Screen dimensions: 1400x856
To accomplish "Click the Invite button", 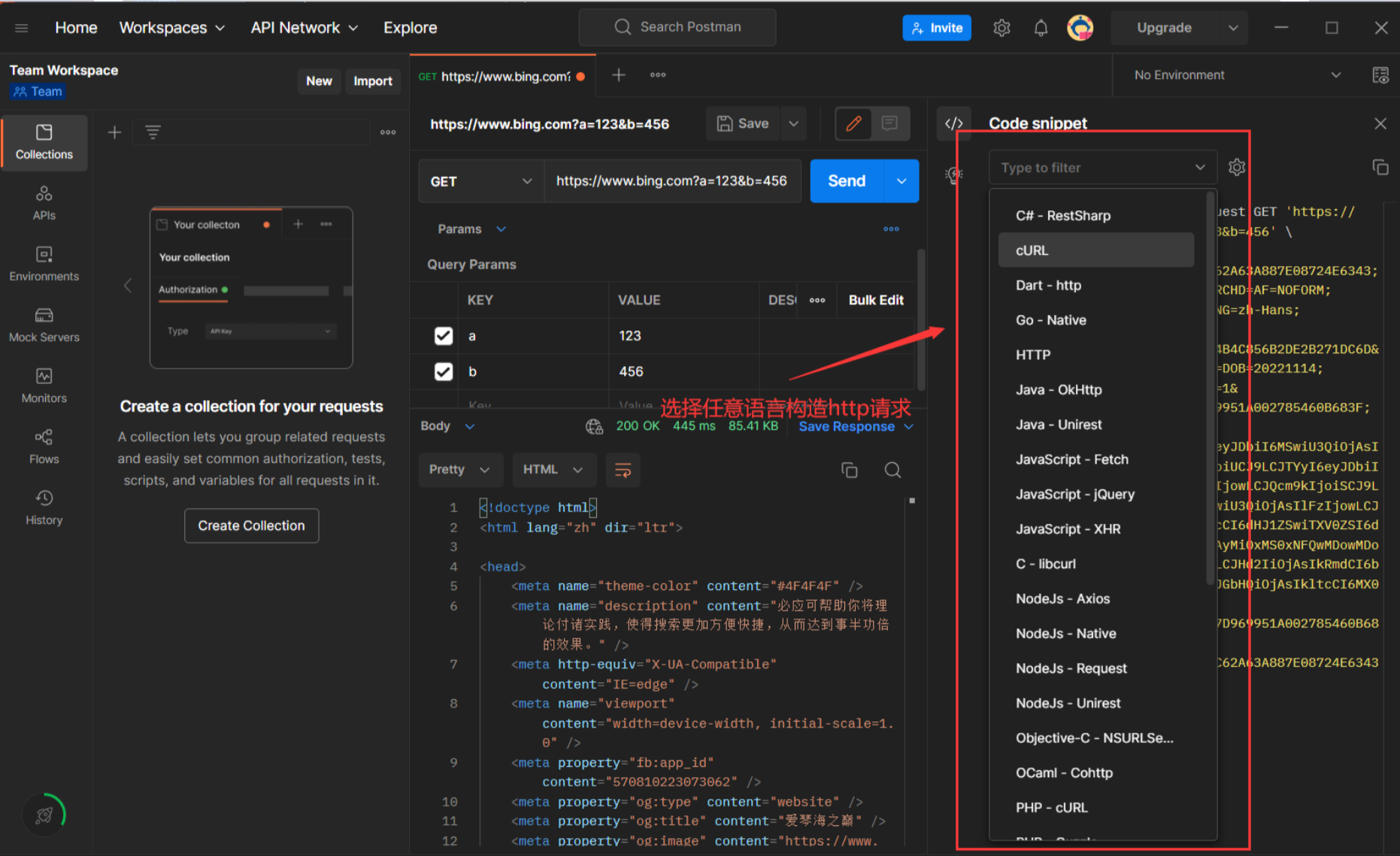I will coord(937,28).
